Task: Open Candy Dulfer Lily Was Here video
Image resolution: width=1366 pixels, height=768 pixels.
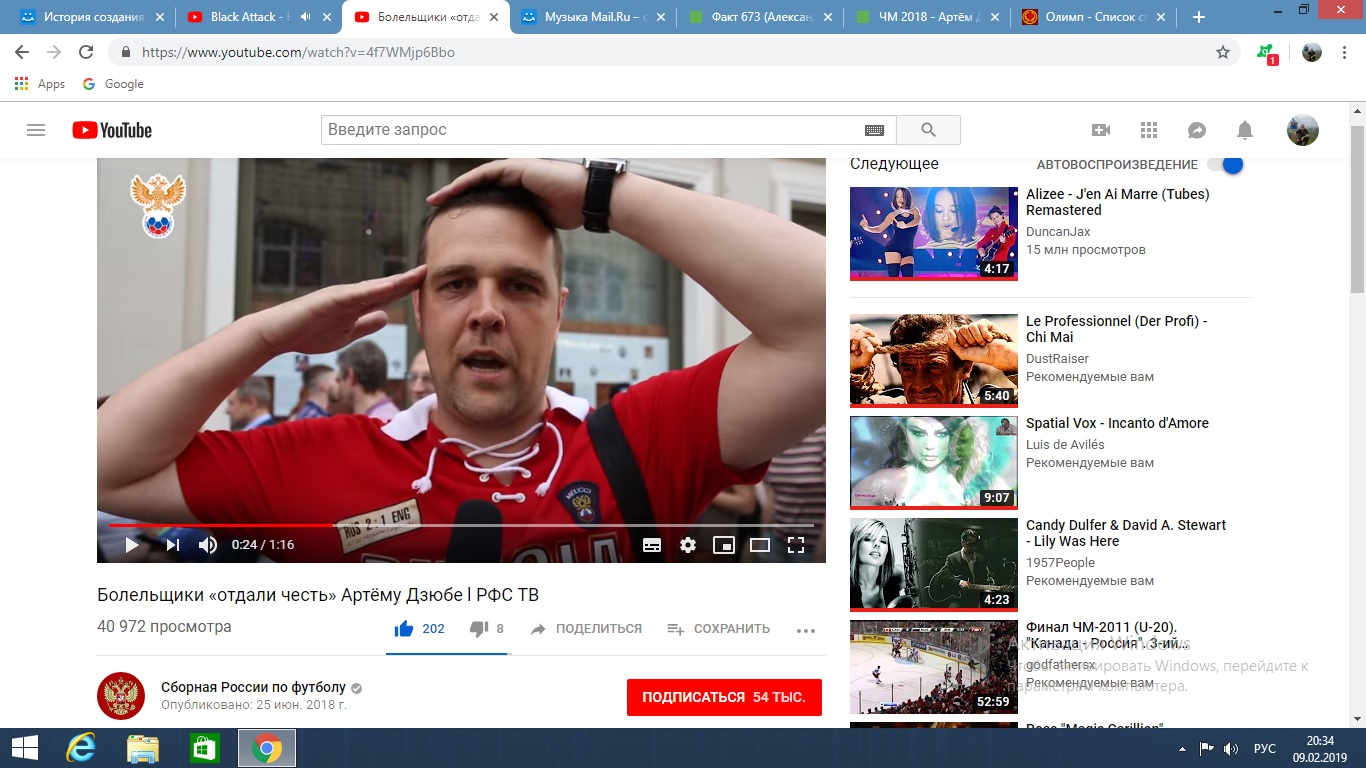Action: [x=1125, y=533]
